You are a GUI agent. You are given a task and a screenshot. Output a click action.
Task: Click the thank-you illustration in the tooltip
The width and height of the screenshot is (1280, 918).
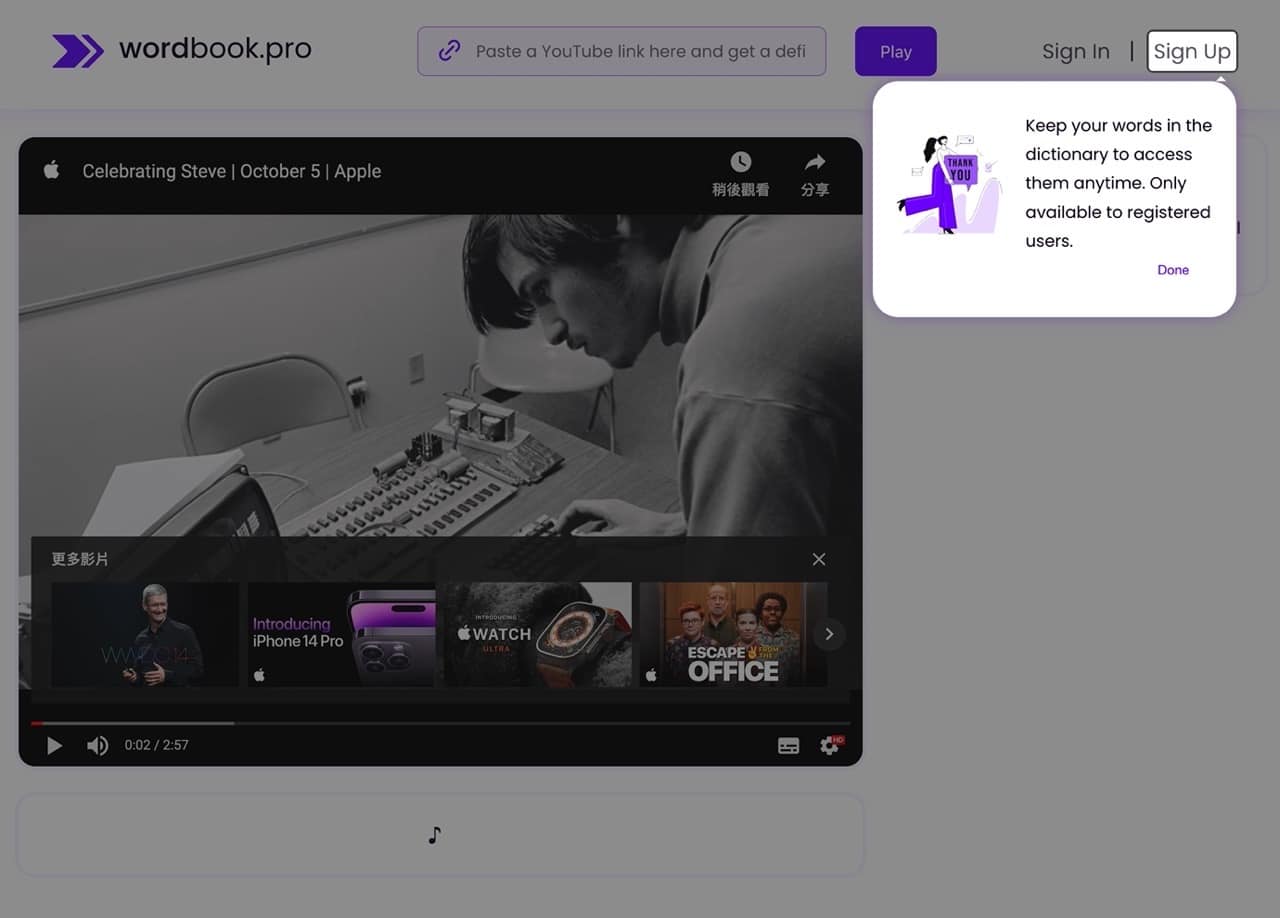(x=948, y=184)
